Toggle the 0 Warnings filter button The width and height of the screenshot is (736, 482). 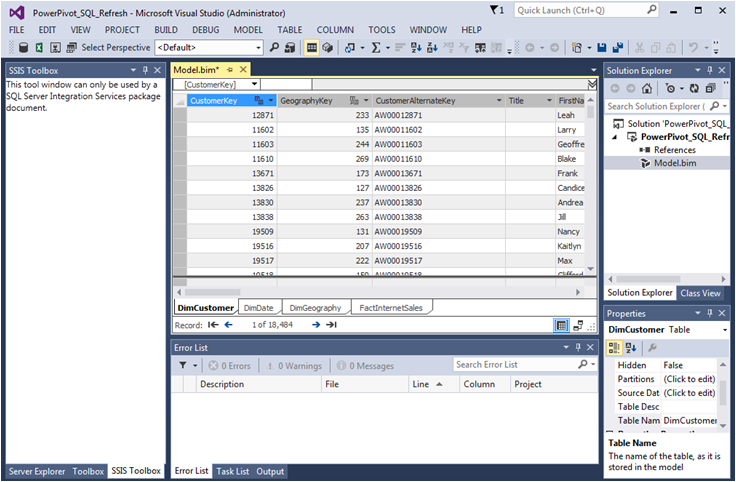coord(294,366)
